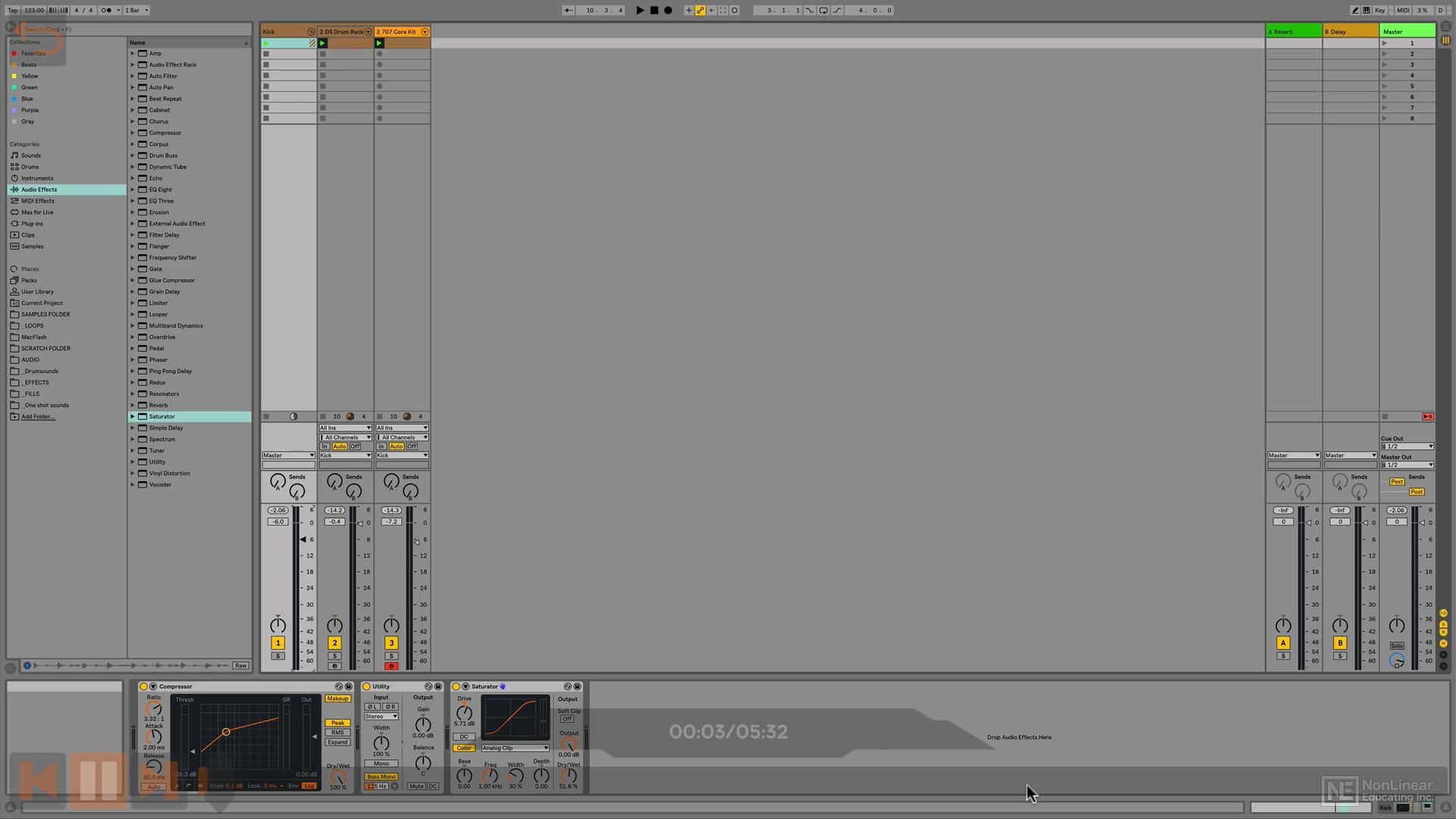Click the Master track pan knob

1396,626
